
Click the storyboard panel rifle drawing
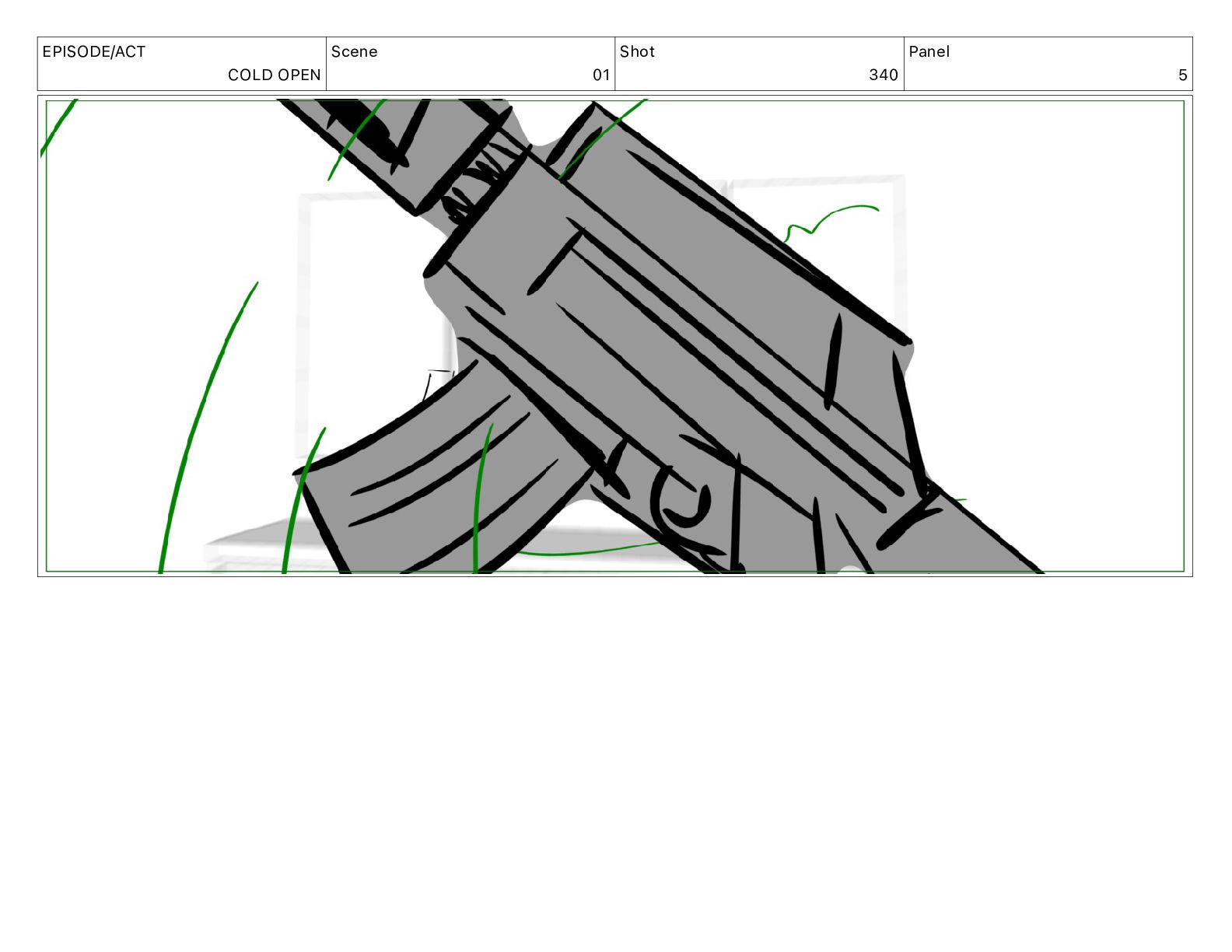614,336
